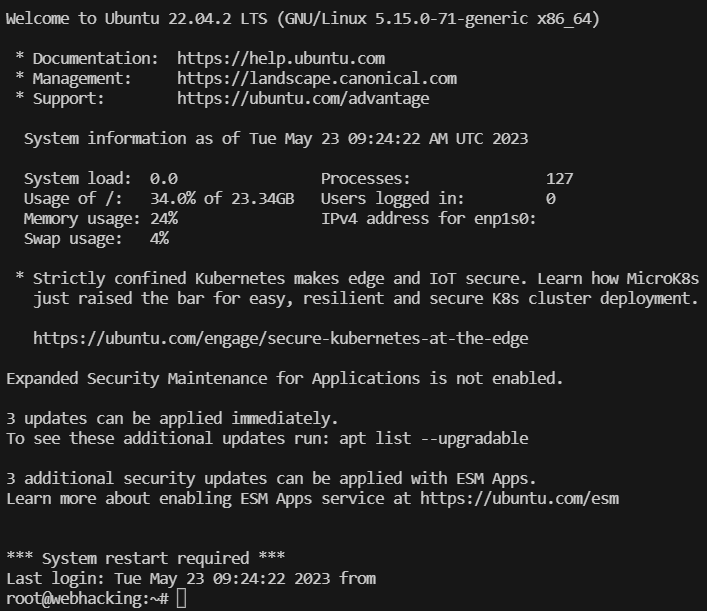707x611 pixels.
Task: Click the Expanded Security Maintenance notice line
Action: 285,379
